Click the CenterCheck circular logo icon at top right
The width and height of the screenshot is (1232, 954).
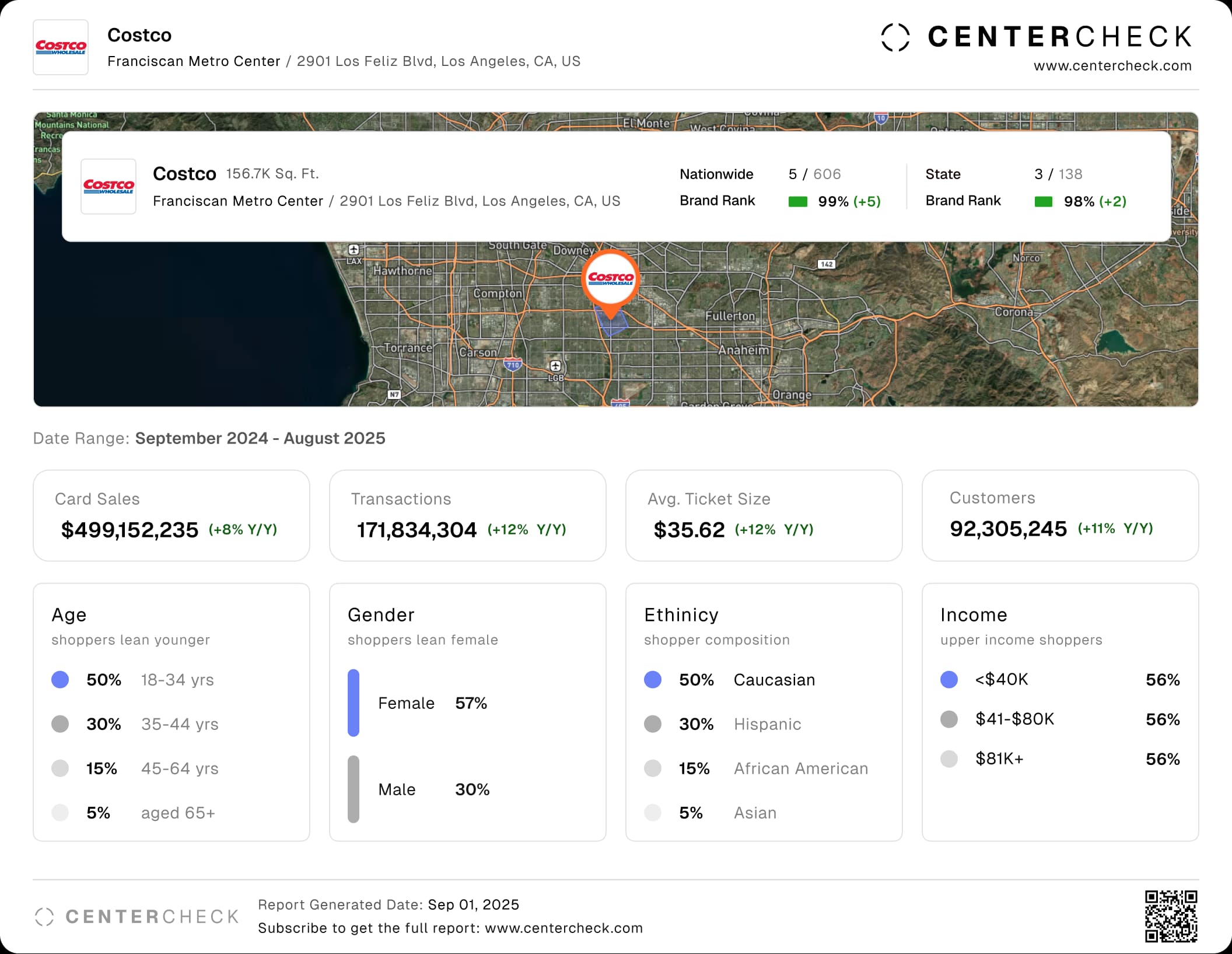pyautogui.click(x=895, y=37)
